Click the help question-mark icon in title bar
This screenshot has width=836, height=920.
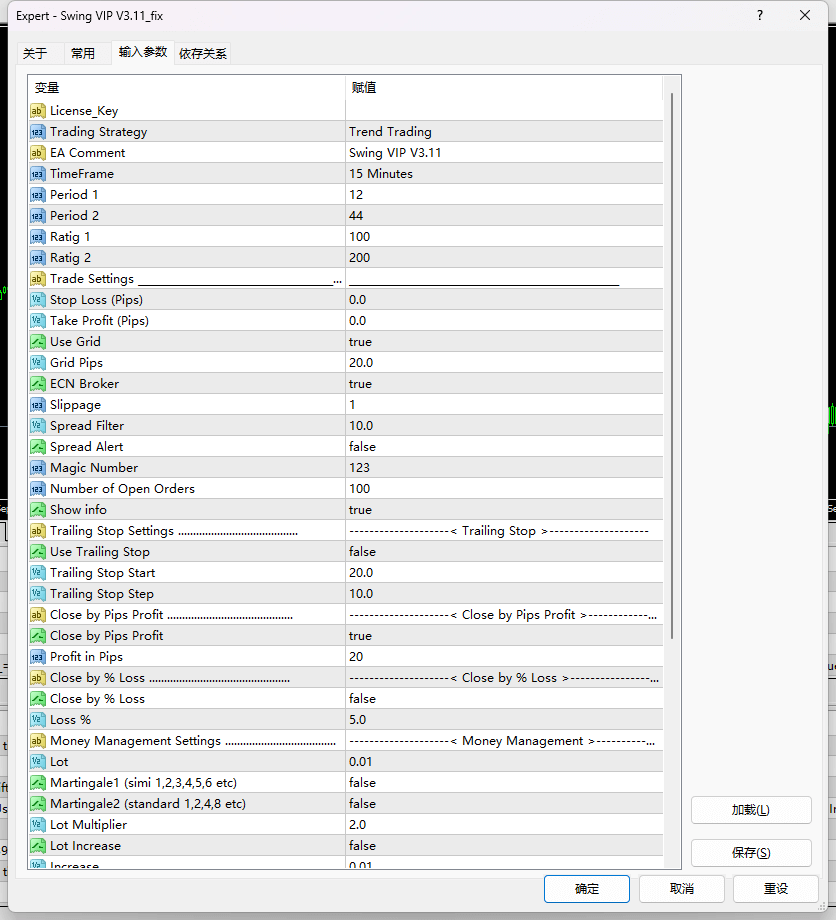point(759,15)
